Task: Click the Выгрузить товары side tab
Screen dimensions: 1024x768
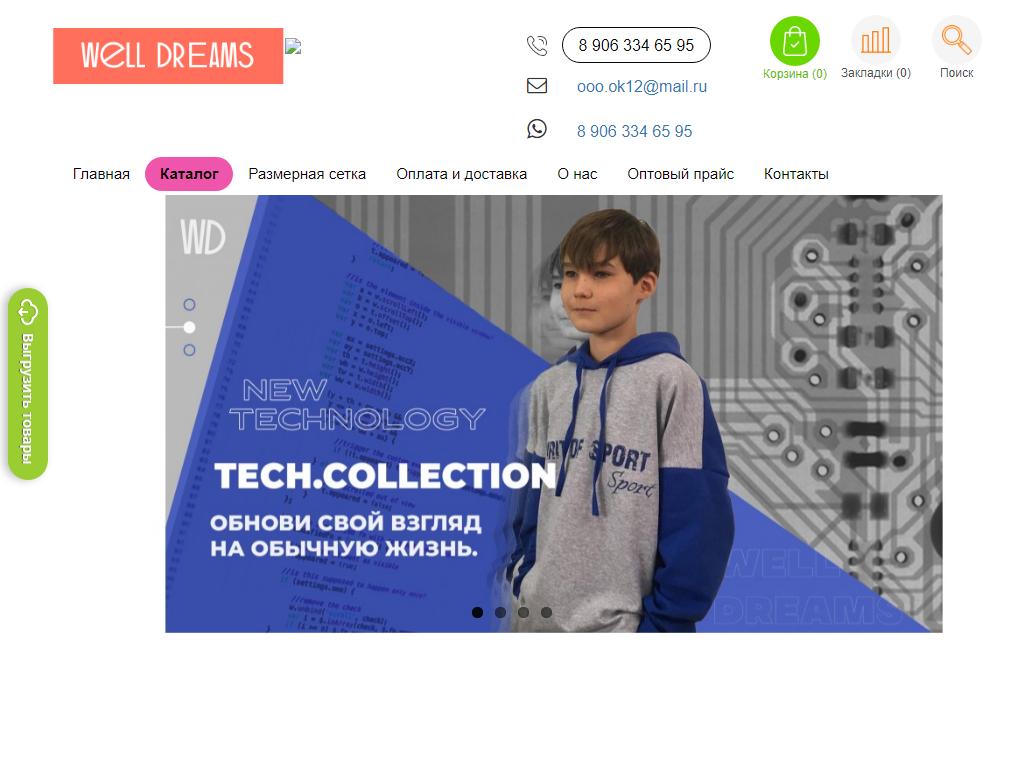Action: pos(27,384)
